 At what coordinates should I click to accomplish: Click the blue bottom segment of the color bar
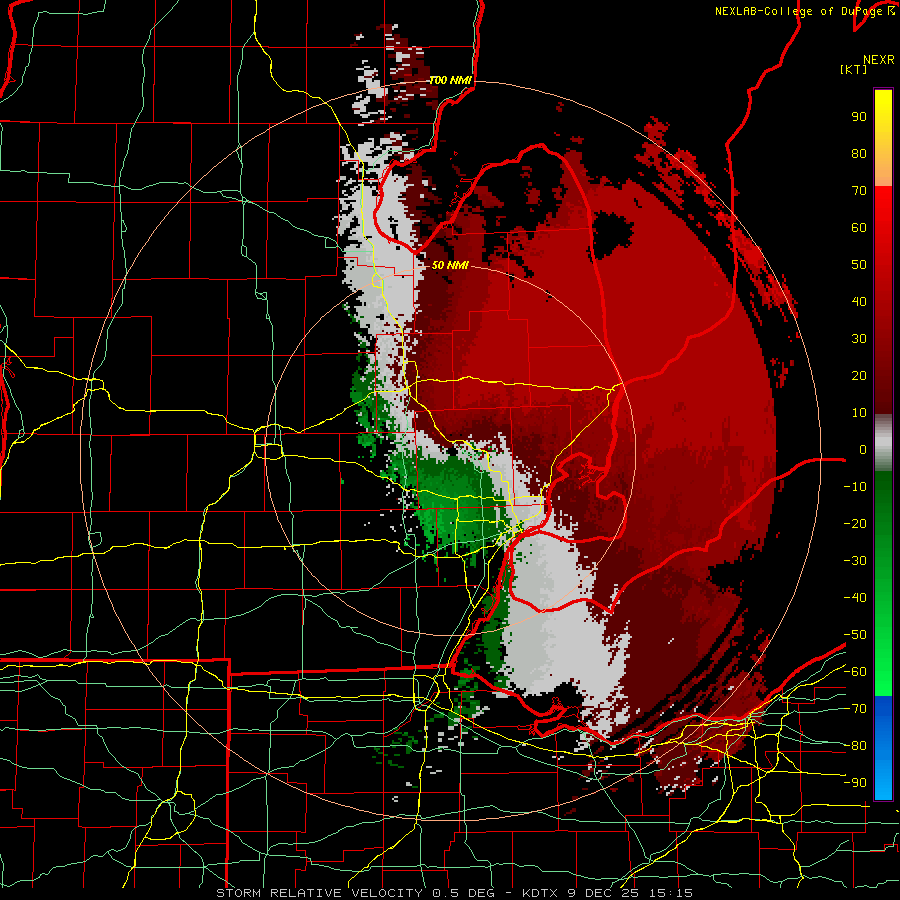tap(883, 747)
